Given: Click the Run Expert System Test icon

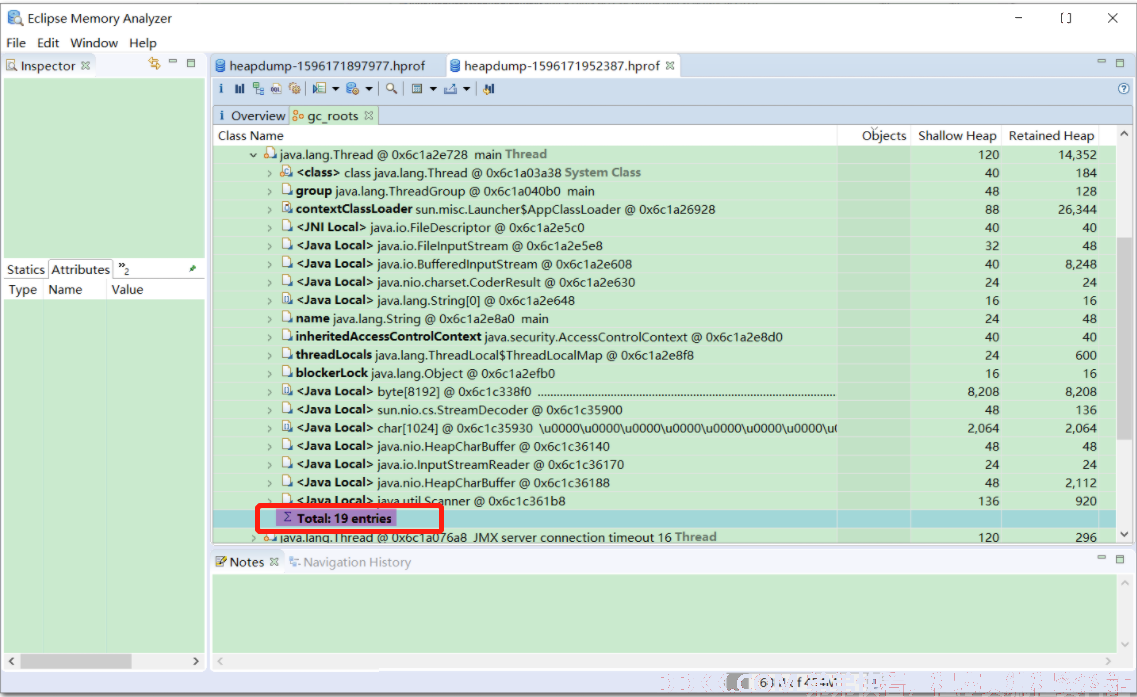Looking at the screenshot, I should [319, 88].
